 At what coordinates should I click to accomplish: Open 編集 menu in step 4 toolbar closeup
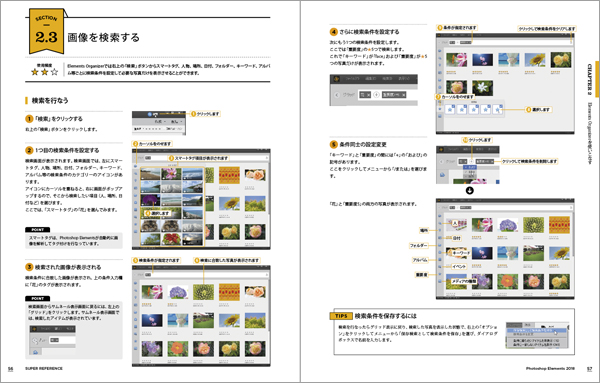370,79
